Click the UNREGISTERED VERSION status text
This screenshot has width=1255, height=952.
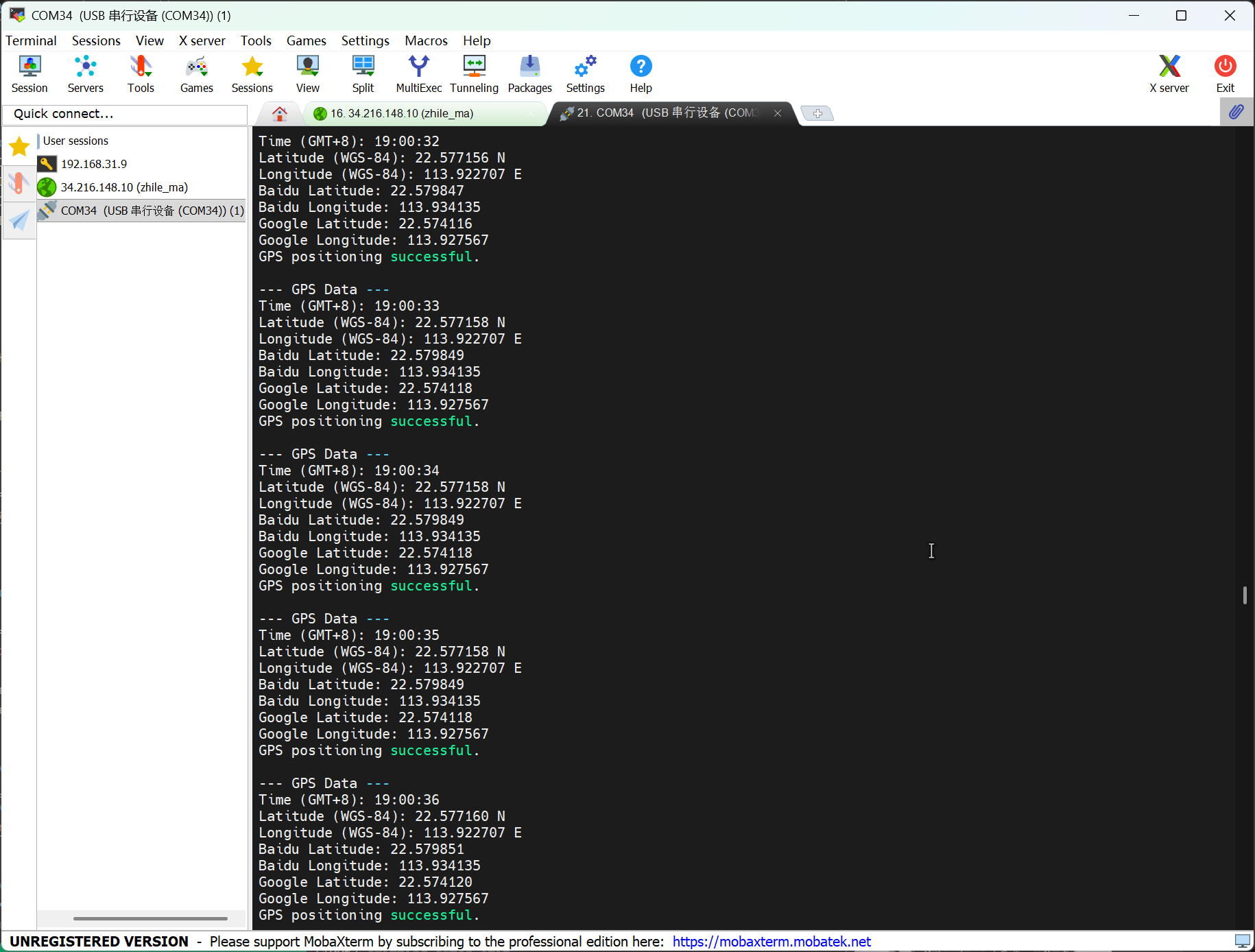coord(99,941)
